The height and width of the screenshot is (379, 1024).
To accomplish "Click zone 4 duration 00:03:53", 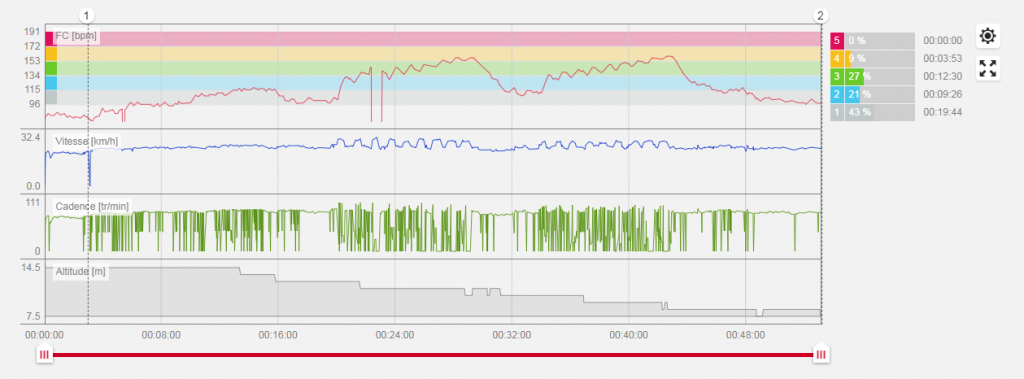I will pyautogui.click(x=942, y=59).
